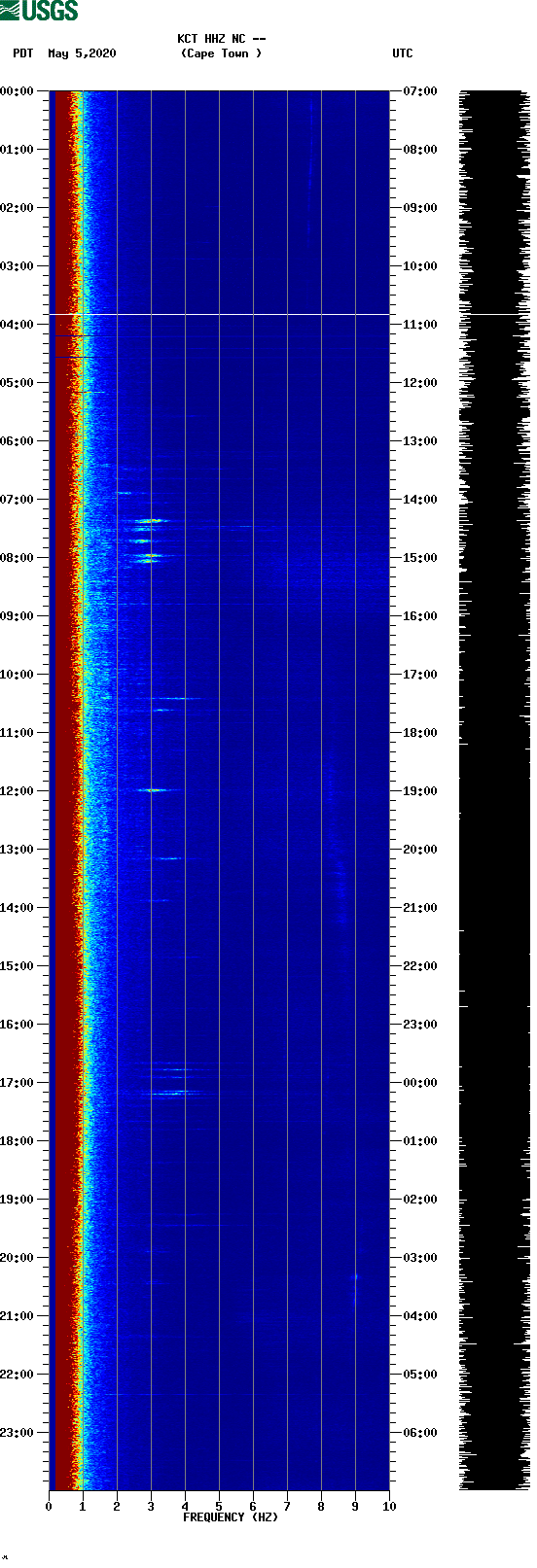
Task: Click the 14:00 UTC time label
Action: tap(420, 500)
